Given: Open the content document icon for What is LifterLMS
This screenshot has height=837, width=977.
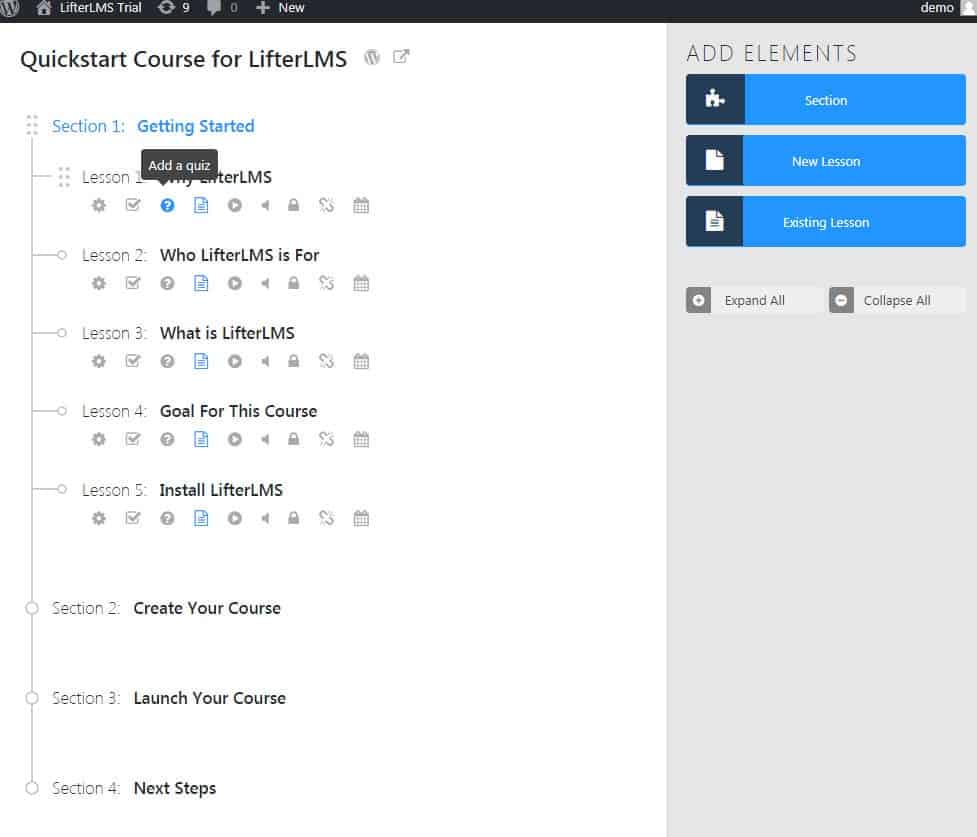Looking at the screenshot, I should [x=201, y=361].
